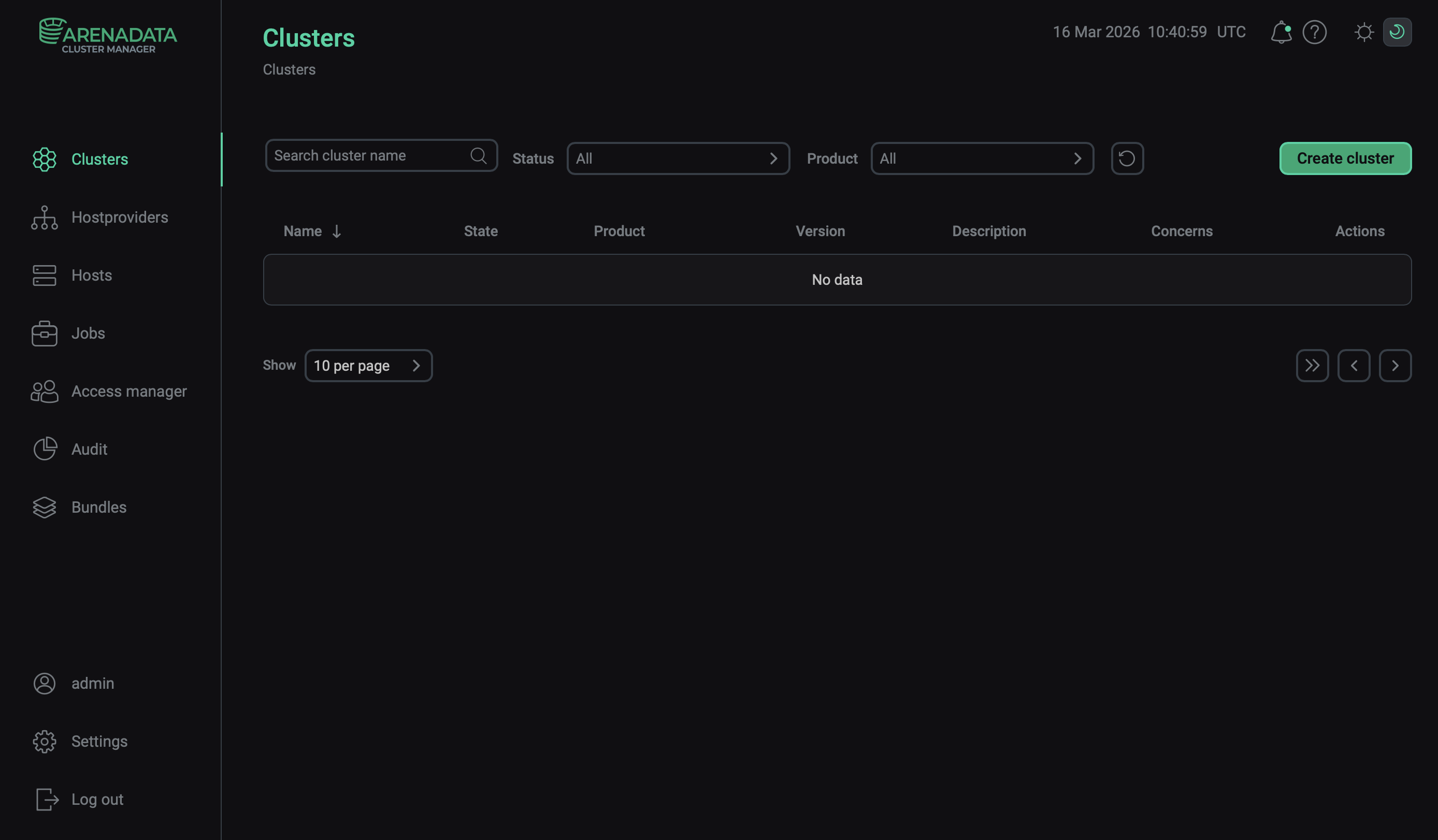The image size is (1438, 840).
Task: Open the Hostproviders section from sidebar
Action: coord(120,217)
